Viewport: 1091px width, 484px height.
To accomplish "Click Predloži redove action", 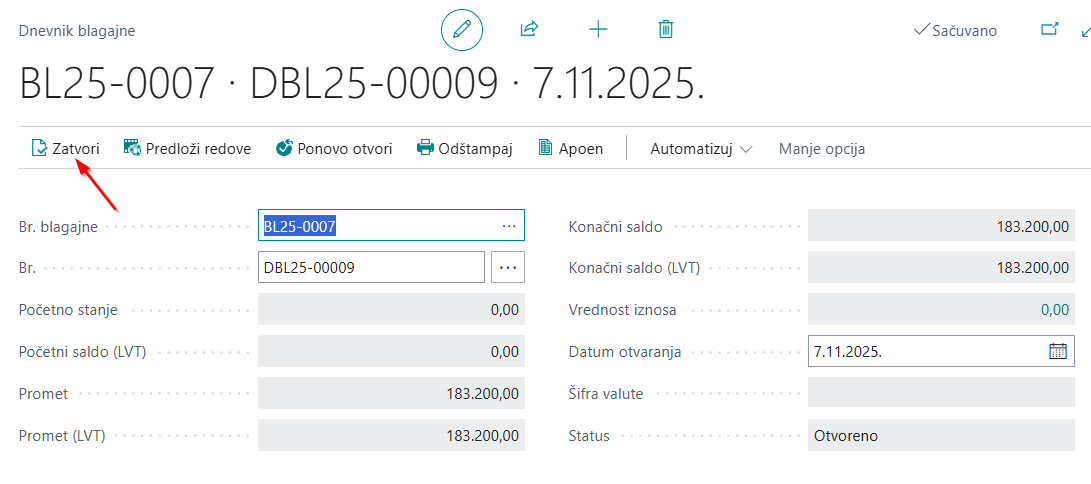I will tap(187, 148).
